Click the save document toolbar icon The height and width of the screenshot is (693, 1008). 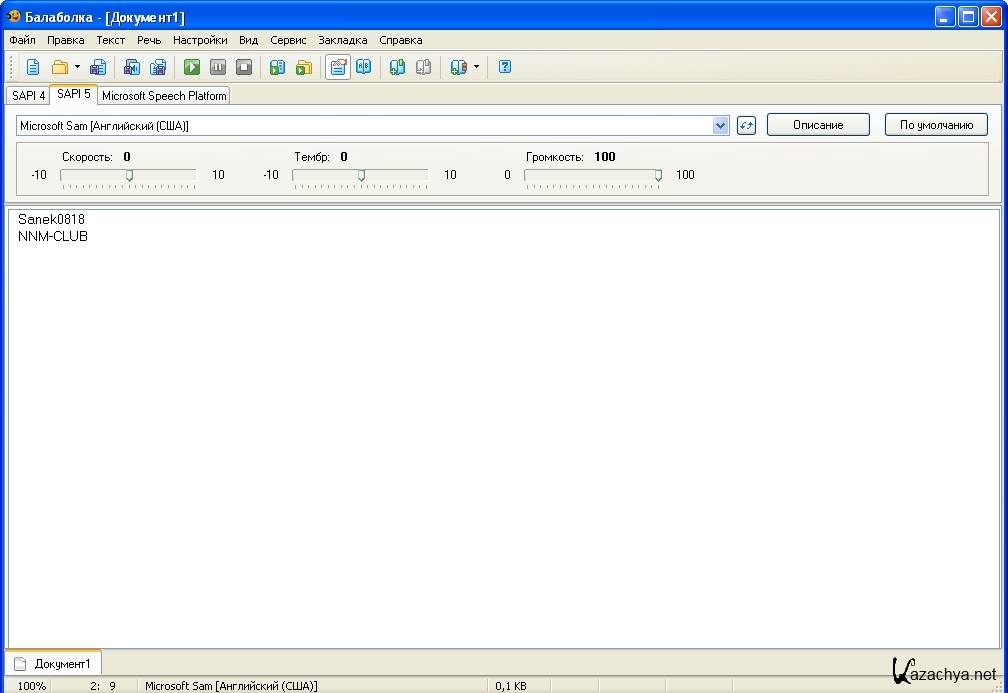point(97,67)
